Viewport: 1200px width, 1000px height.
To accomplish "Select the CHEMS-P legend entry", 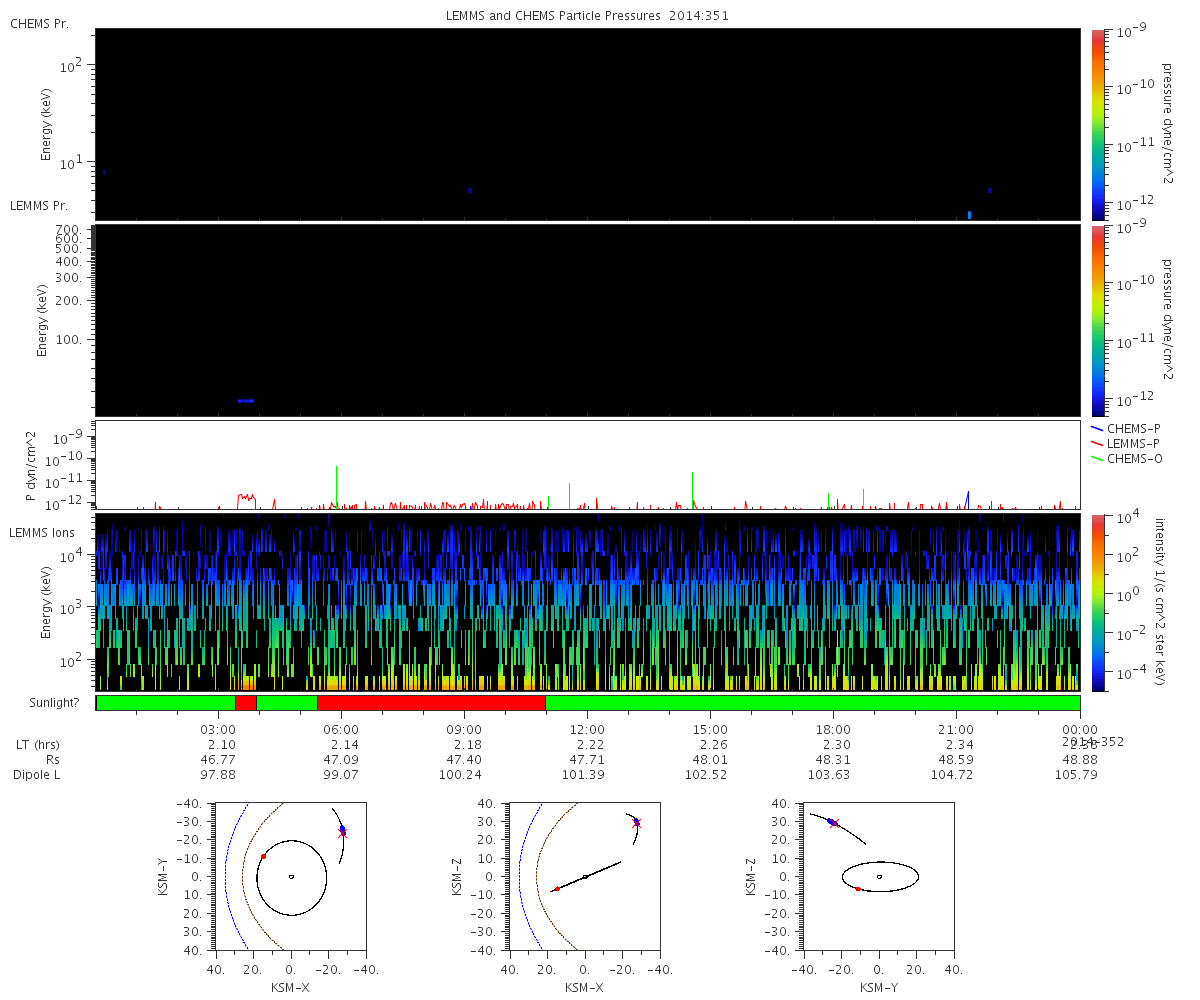I will point(1125,428).
